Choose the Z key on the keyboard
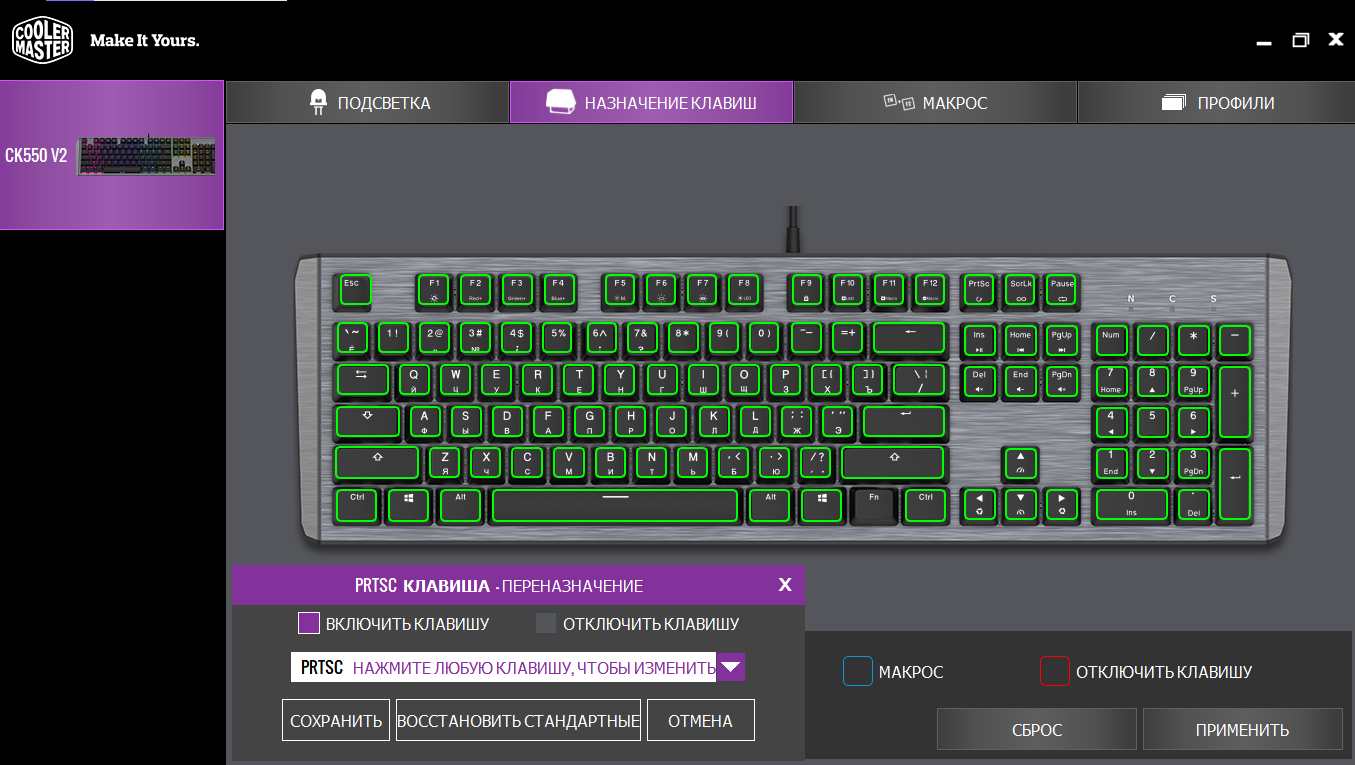This screenshot has height=765, width=1355. [x=445, y=463]
